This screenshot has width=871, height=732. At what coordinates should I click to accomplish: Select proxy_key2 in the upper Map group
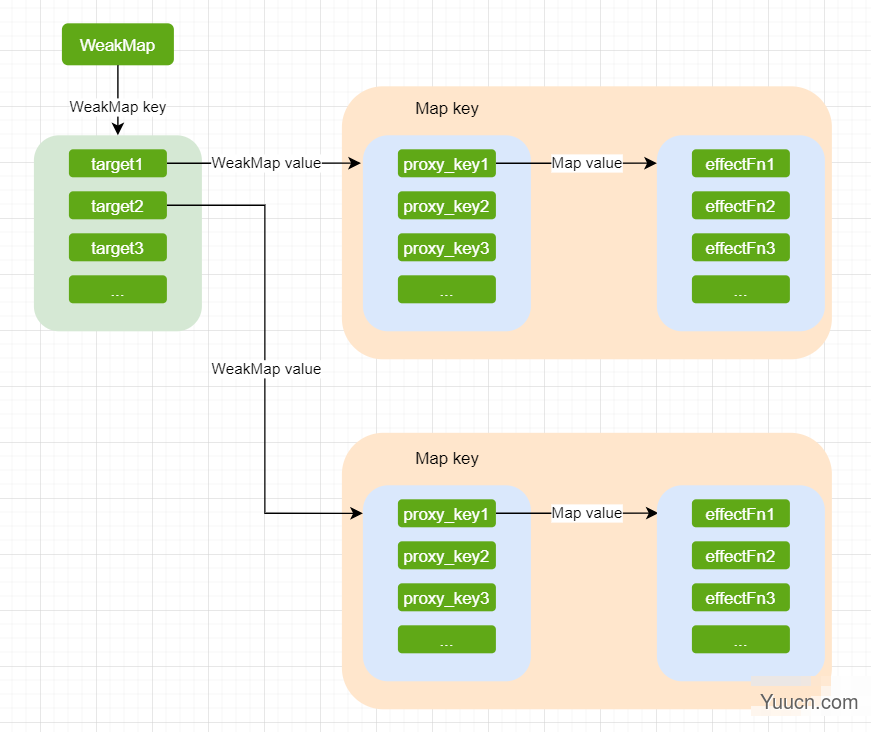click(x=446, y=206)
